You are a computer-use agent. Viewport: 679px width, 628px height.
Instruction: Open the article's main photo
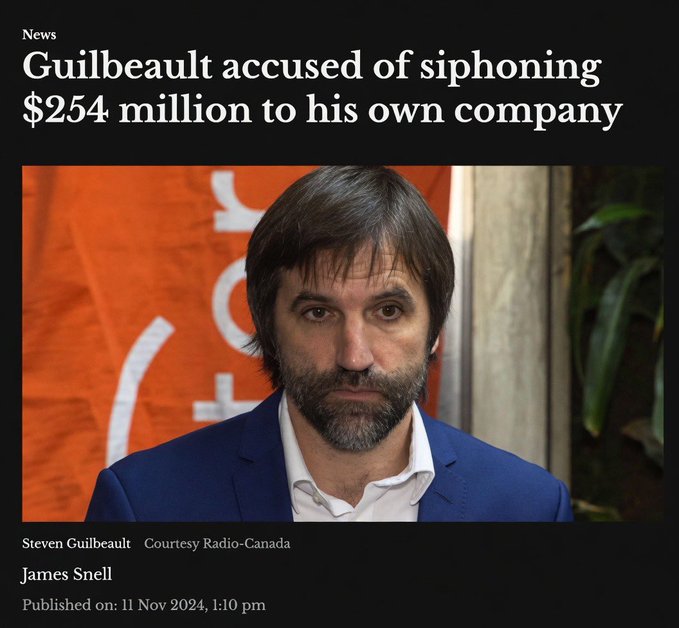[x=343, y=343]
